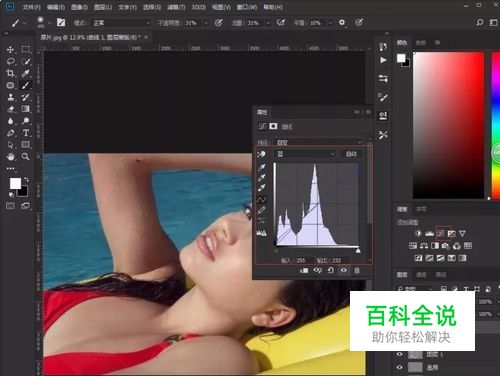Toggle Quick Mask mode
Viewport: 500px width, 376px height.
click(x=10, y=206)
